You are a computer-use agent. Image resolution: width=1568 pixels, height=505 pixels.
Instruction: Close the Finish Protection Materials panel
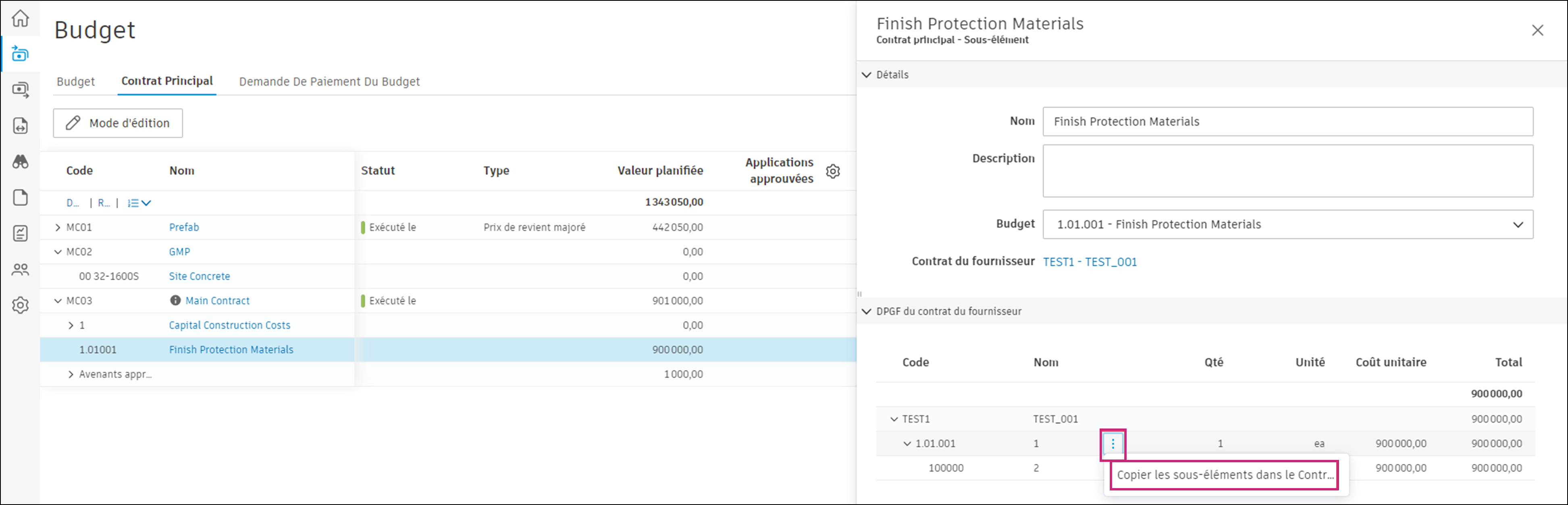(1537, 31)
